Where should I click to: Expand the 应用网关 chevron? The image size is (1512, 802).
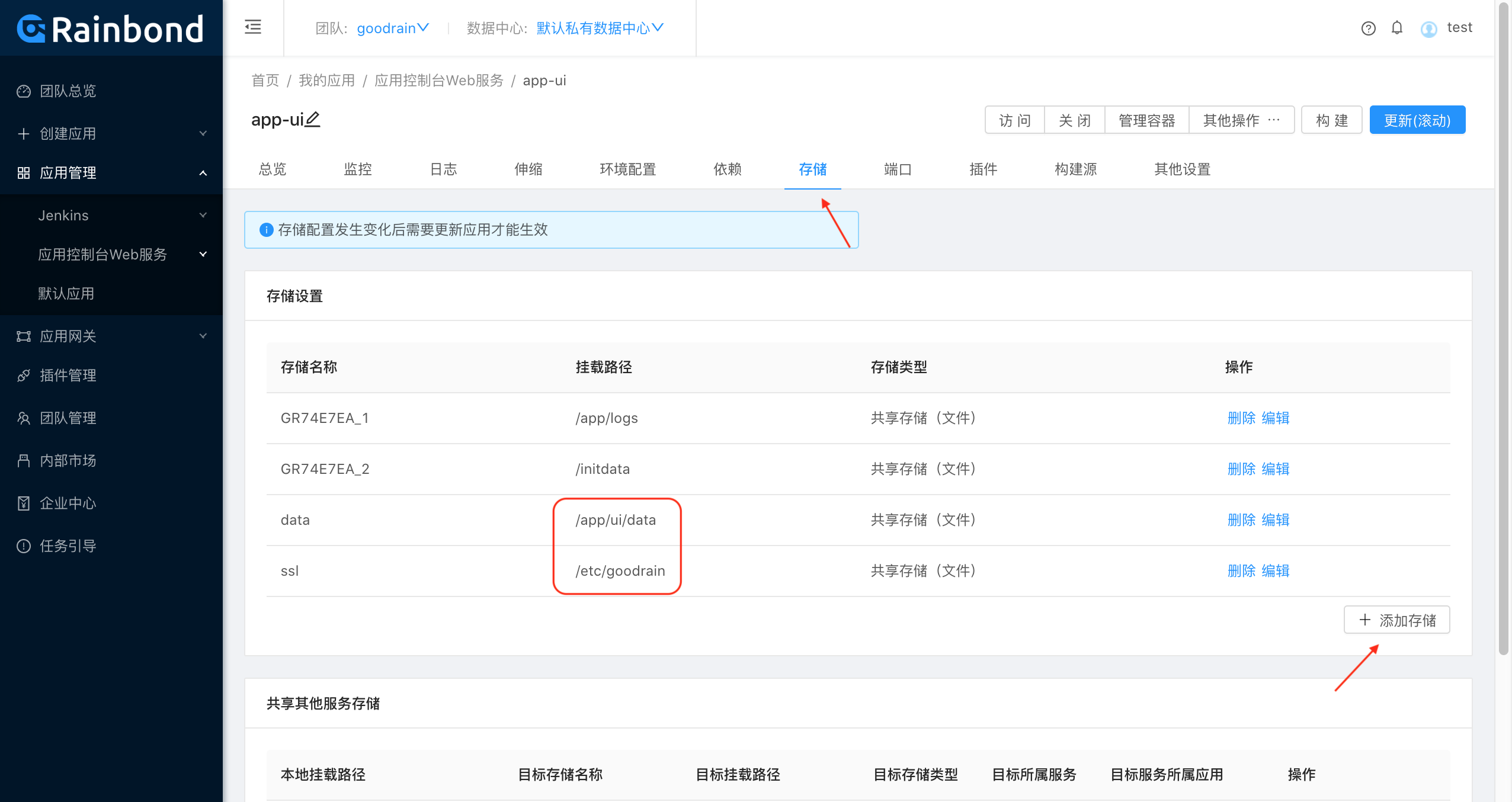[203, 336]
